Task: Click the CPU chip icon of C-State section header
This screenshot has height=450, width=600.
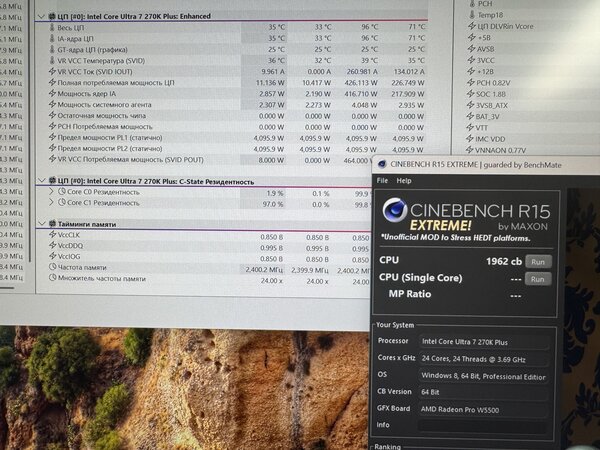Action: pyautogui.click(x=53, y=181)
